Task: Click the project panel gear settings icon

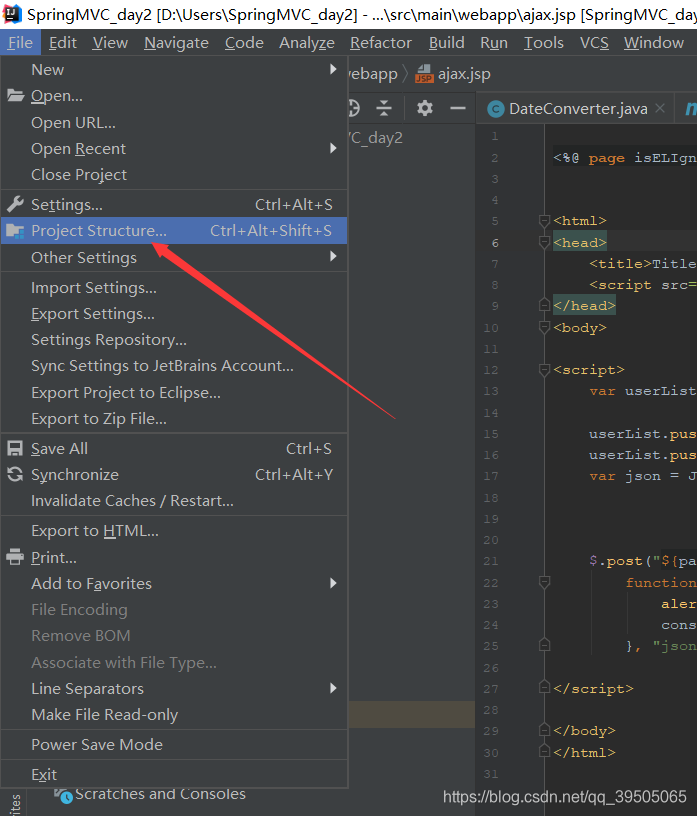Action: [x=425, y=108]
